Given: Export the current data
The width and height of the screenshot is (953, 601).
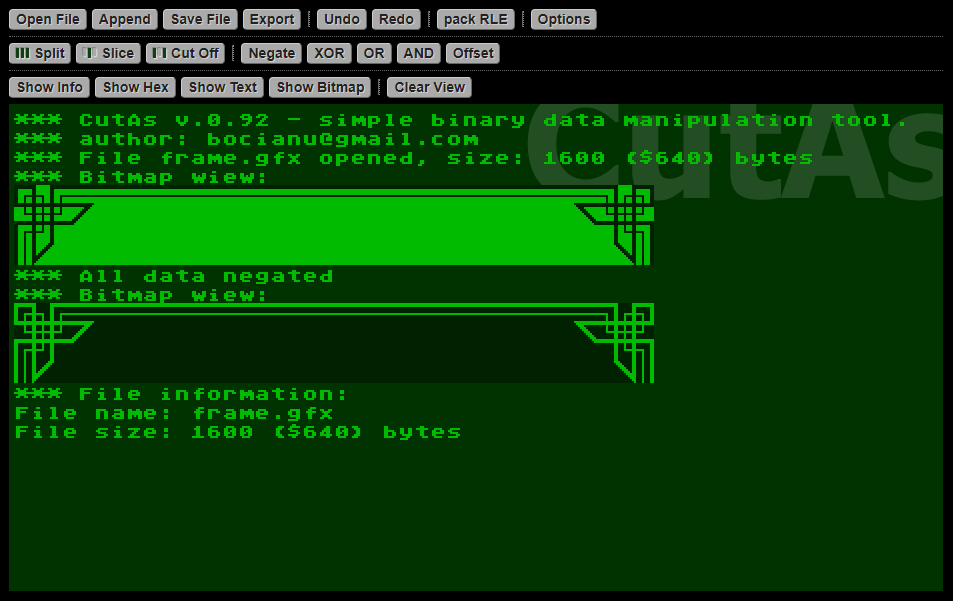Looking at the screenshot, I should (272, 19).
